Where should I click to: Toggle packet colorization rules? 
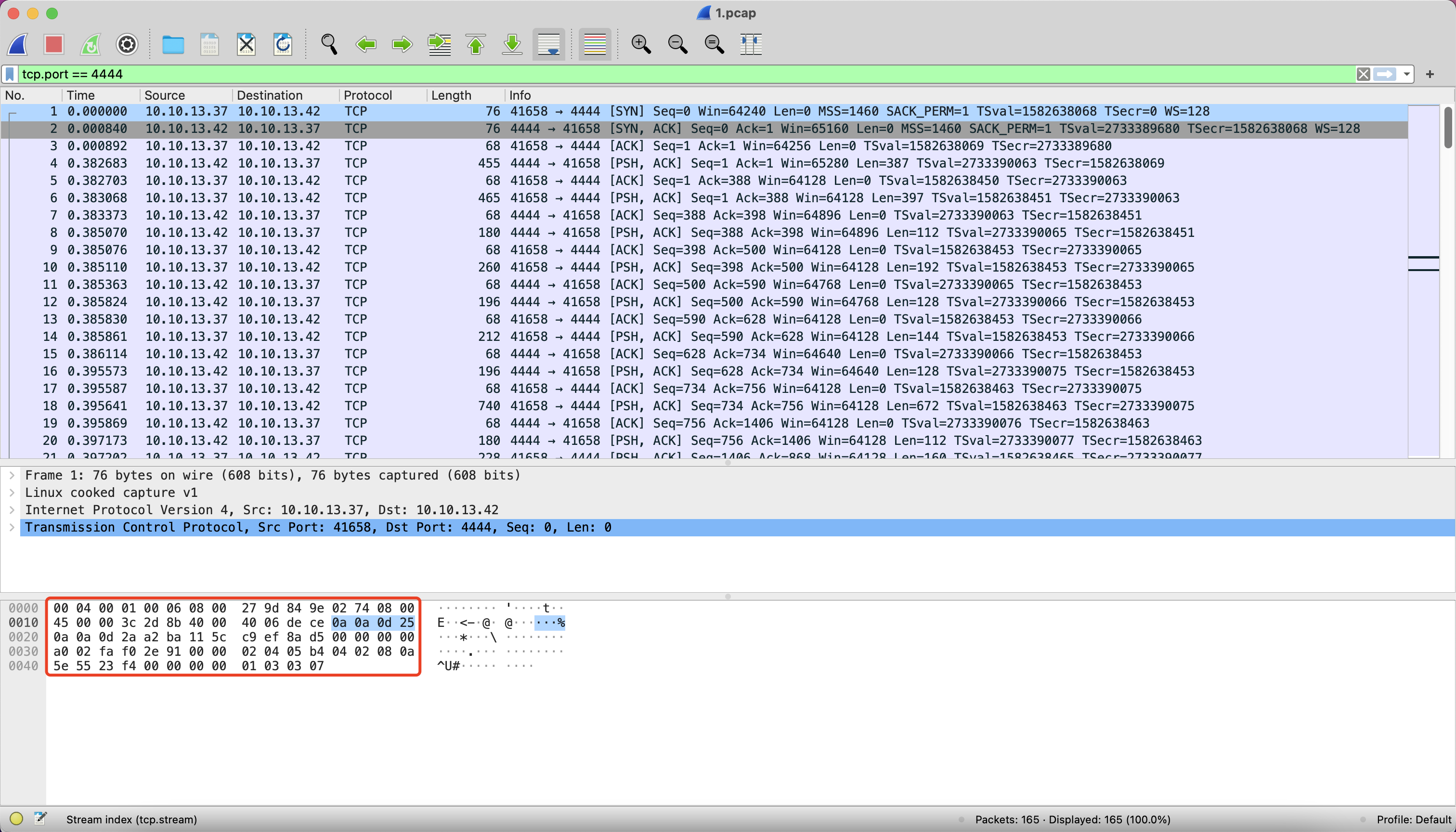click(594, 44)
